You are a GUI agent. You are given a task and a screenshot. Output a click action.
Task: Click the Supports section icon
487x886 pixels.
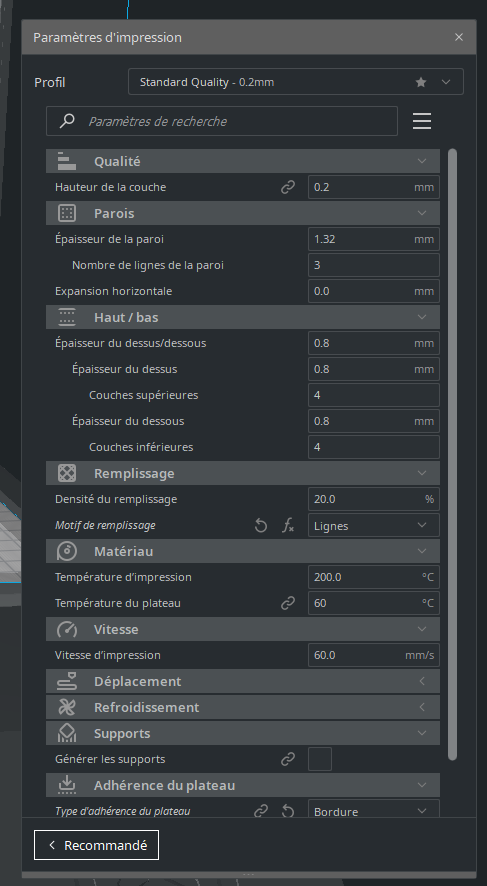[x=67, y=733]
